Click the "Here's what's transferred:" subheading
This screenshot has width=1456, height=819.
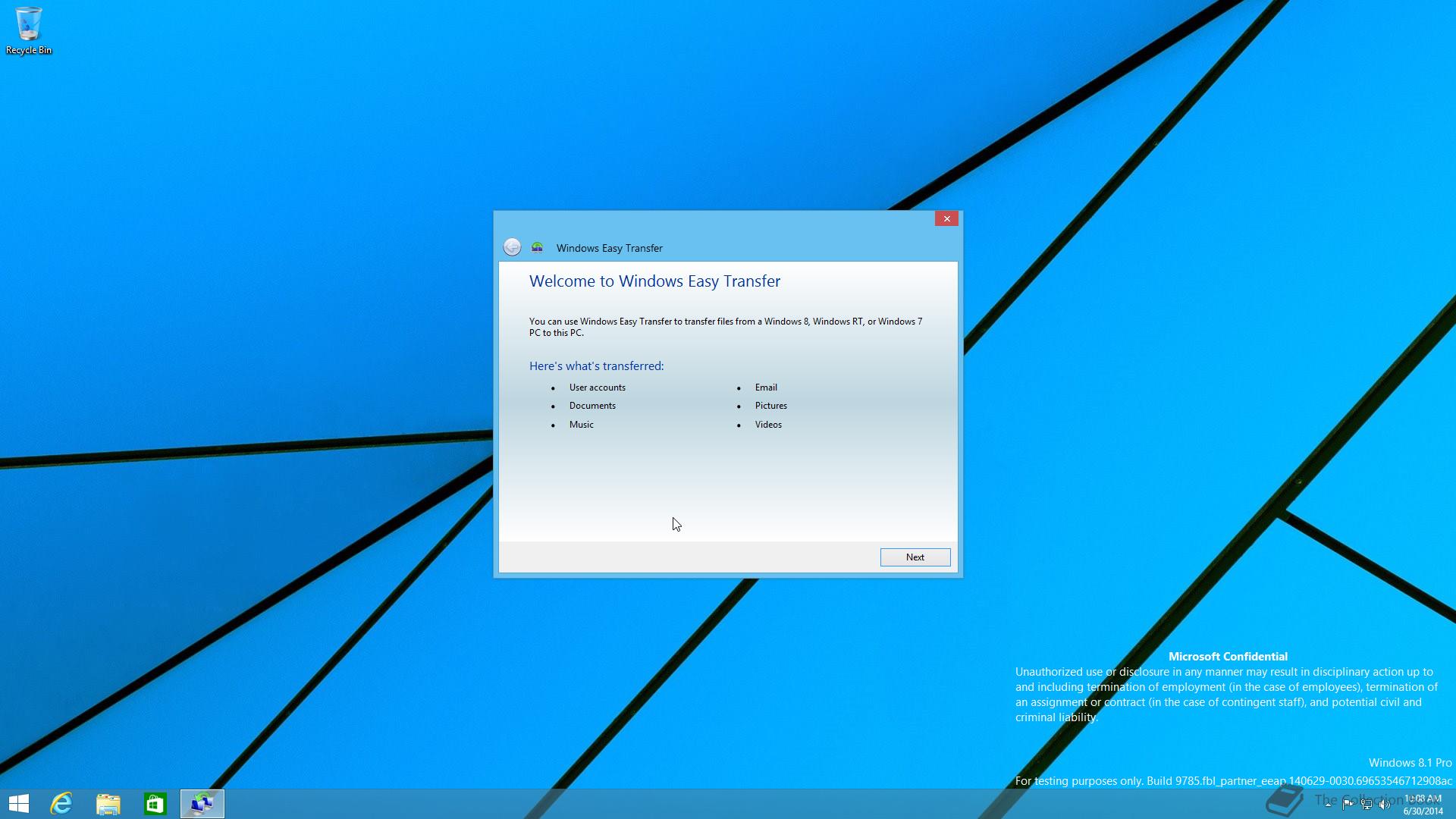pyautogui.click(x=597, y=366)
